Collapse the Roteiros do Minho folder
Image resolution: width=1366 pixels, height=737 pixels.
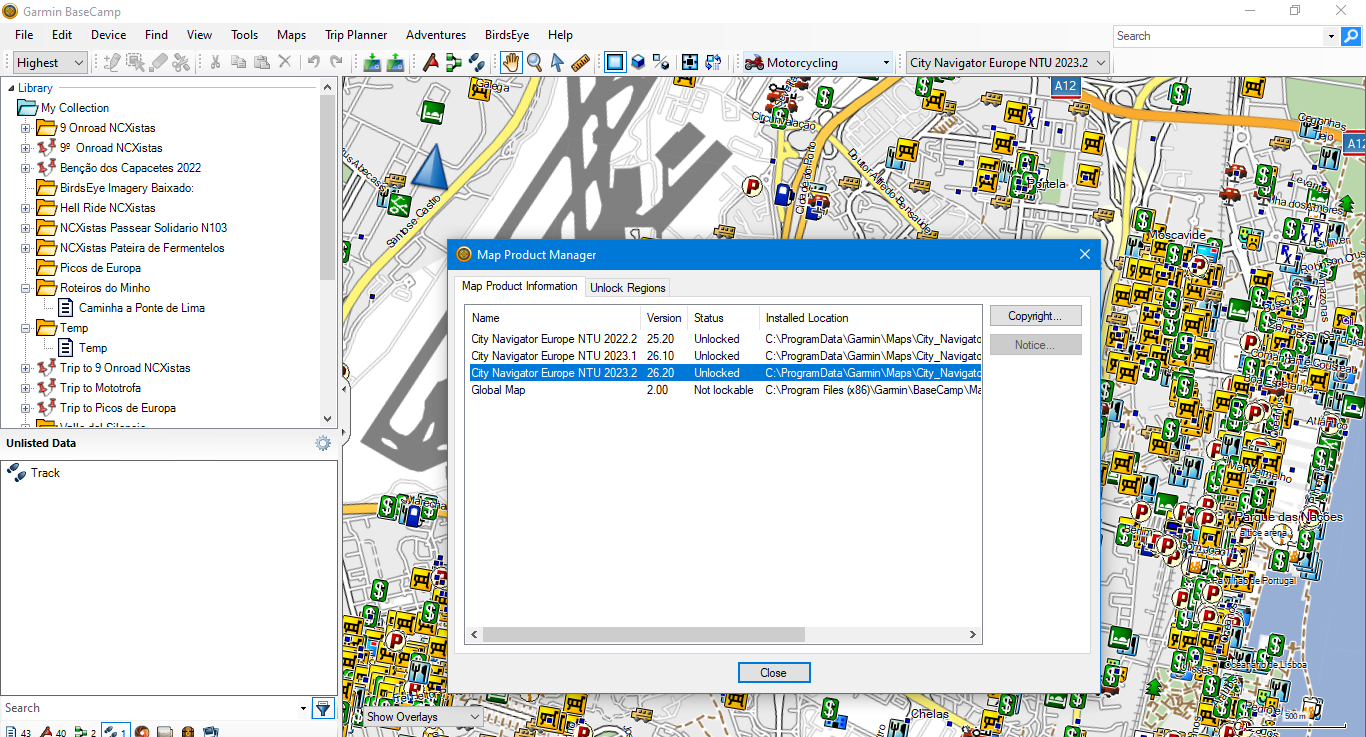(x=26, y=288)
